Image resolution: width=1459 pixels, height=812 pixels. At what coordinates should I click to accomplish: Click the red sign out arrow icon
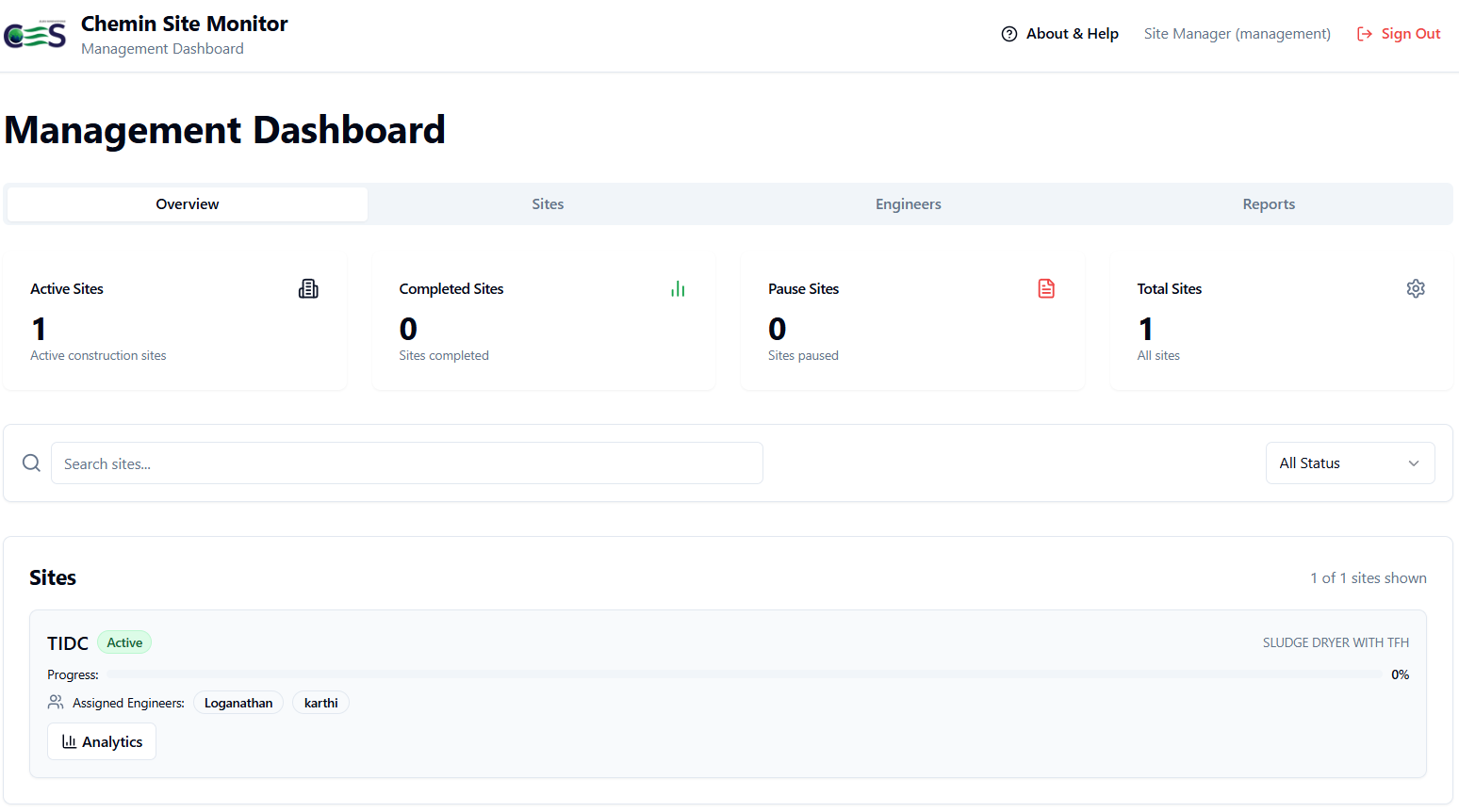click(1364, 34)
